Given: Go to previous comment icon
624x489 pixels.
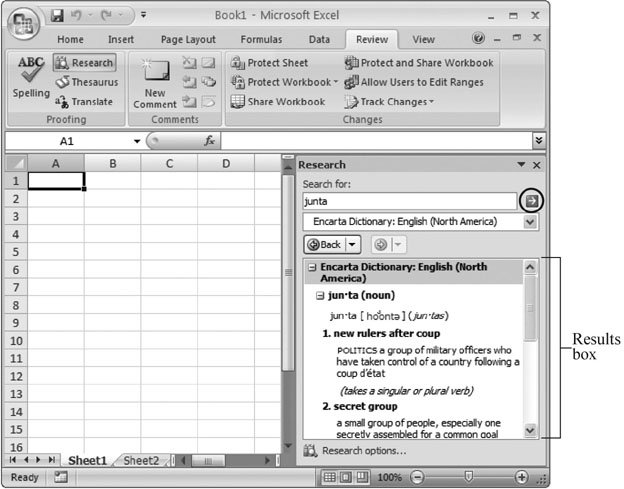Looking at the screenshot, I should [189, 82].
